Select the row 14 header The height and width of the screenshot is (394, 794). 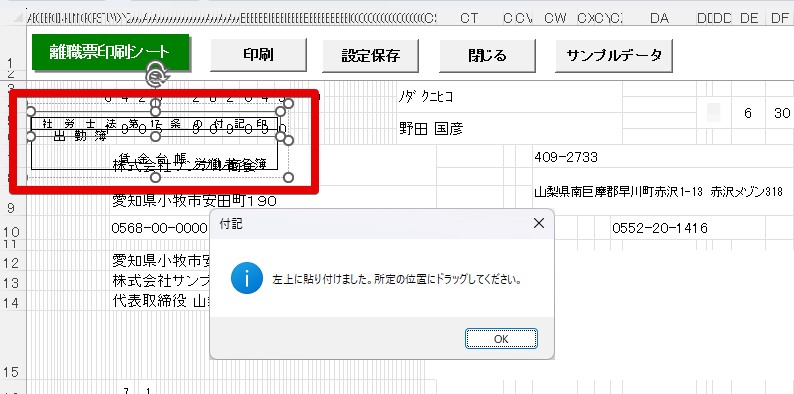13,302
